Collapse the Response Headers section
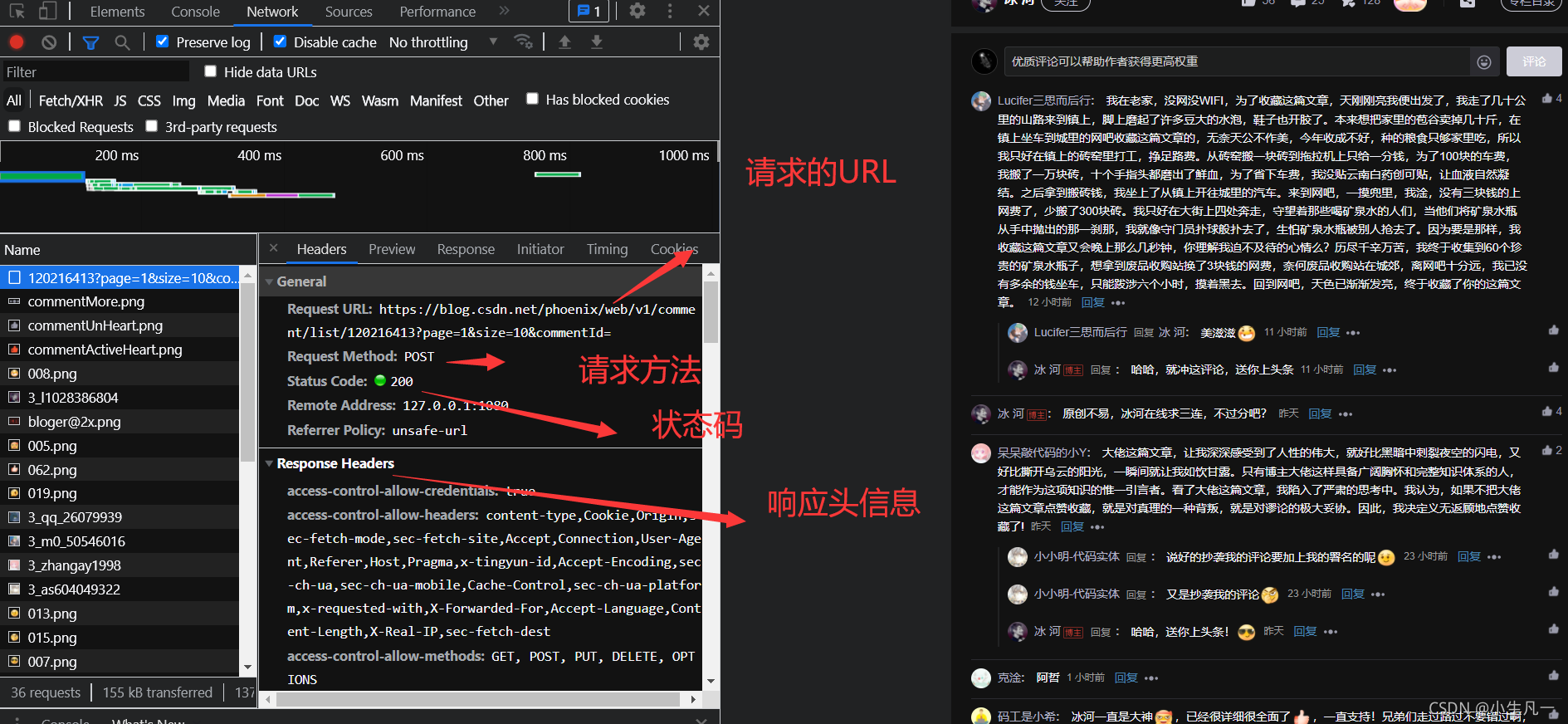Viewport: 1568px width, 724px height. click(269, 463)
